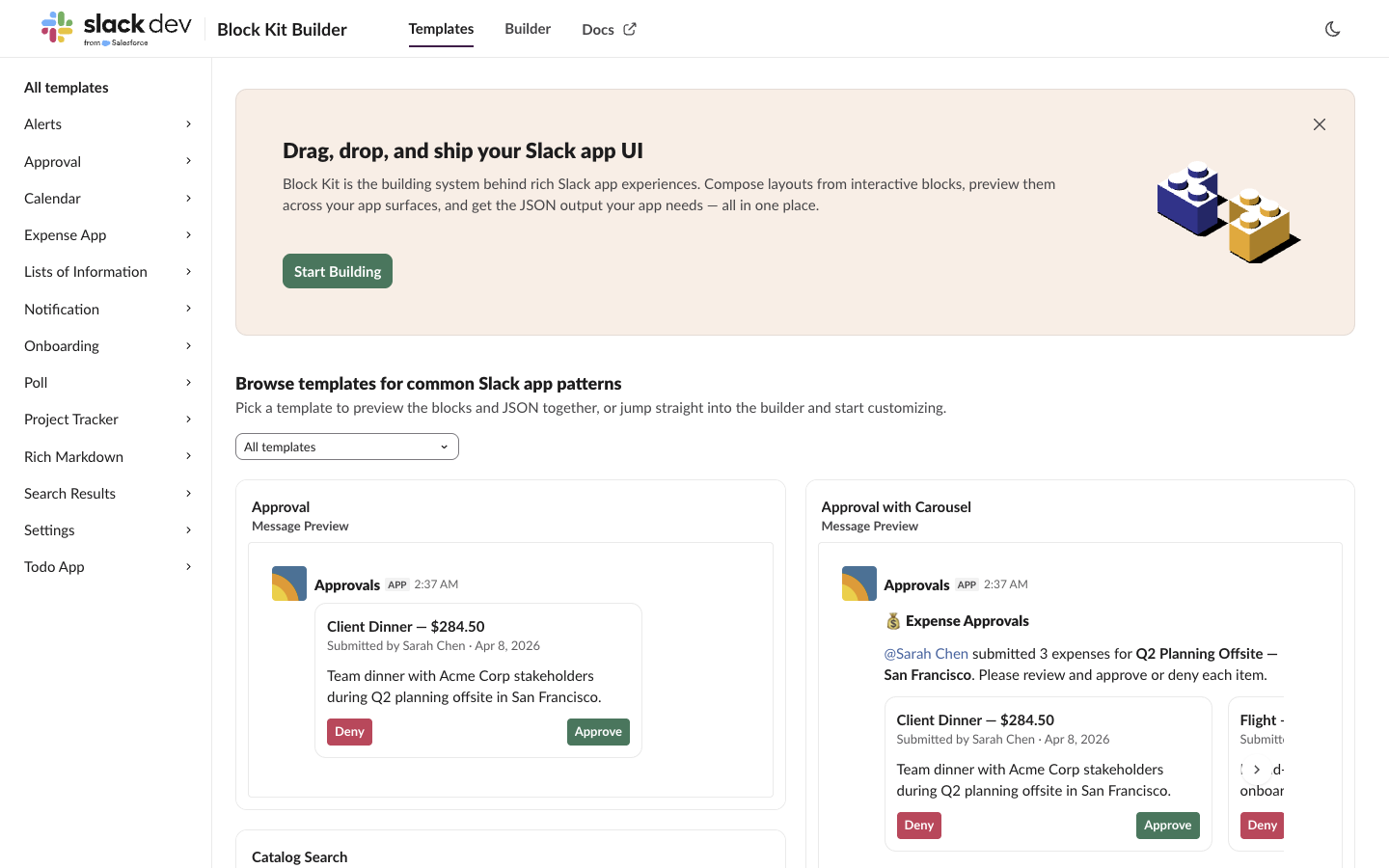Image resolution: width=1389 pixels, height=868 pixels.
Task: Expand the Search Results chevron
Action: click(x=189, y=494)
